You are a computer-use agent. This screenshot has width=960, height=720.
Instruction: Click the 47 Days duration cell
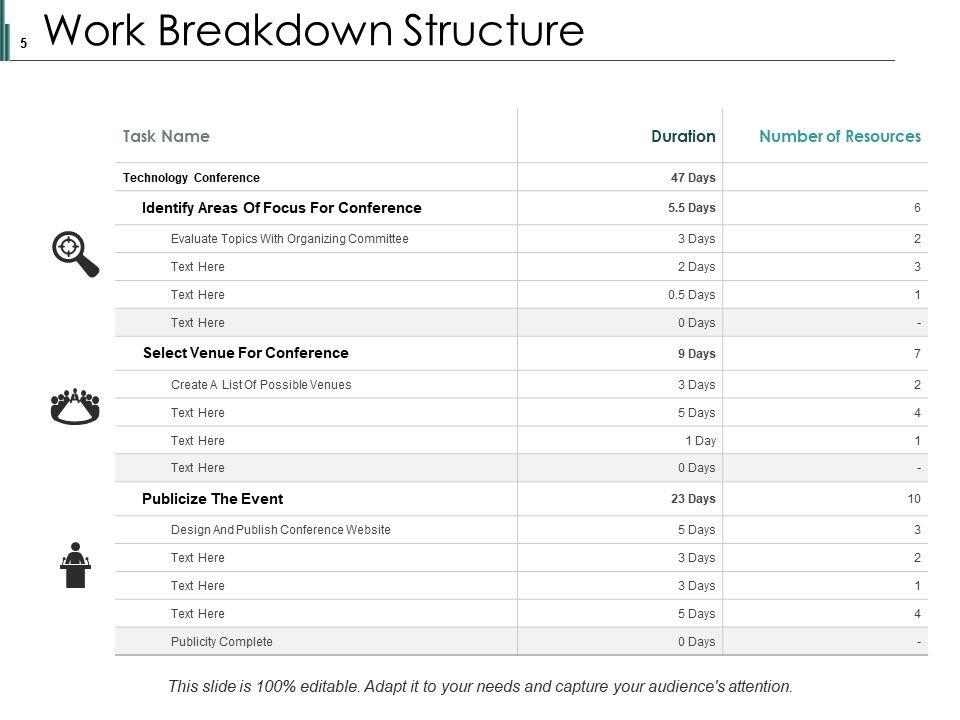[693, 178]
